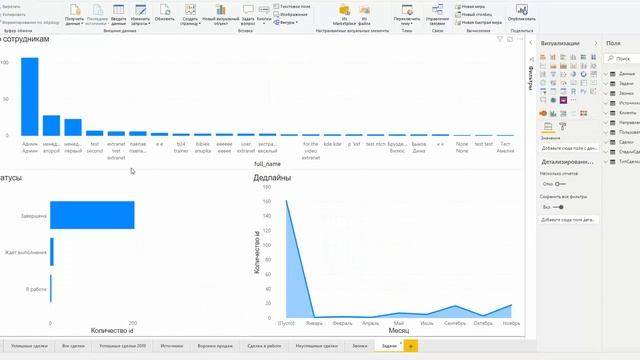Click the Текстовое поле button
This screenshot has height=360, width=640.
click(292, 7)
